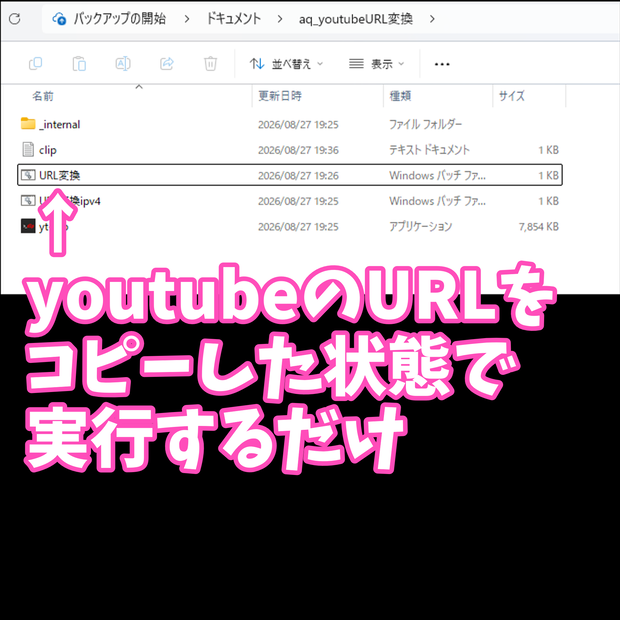The height and width of the screenshot is (620, 620).
Task: Click the delete trash can icon
Action: pyautogui.click(x=210, y=63)
